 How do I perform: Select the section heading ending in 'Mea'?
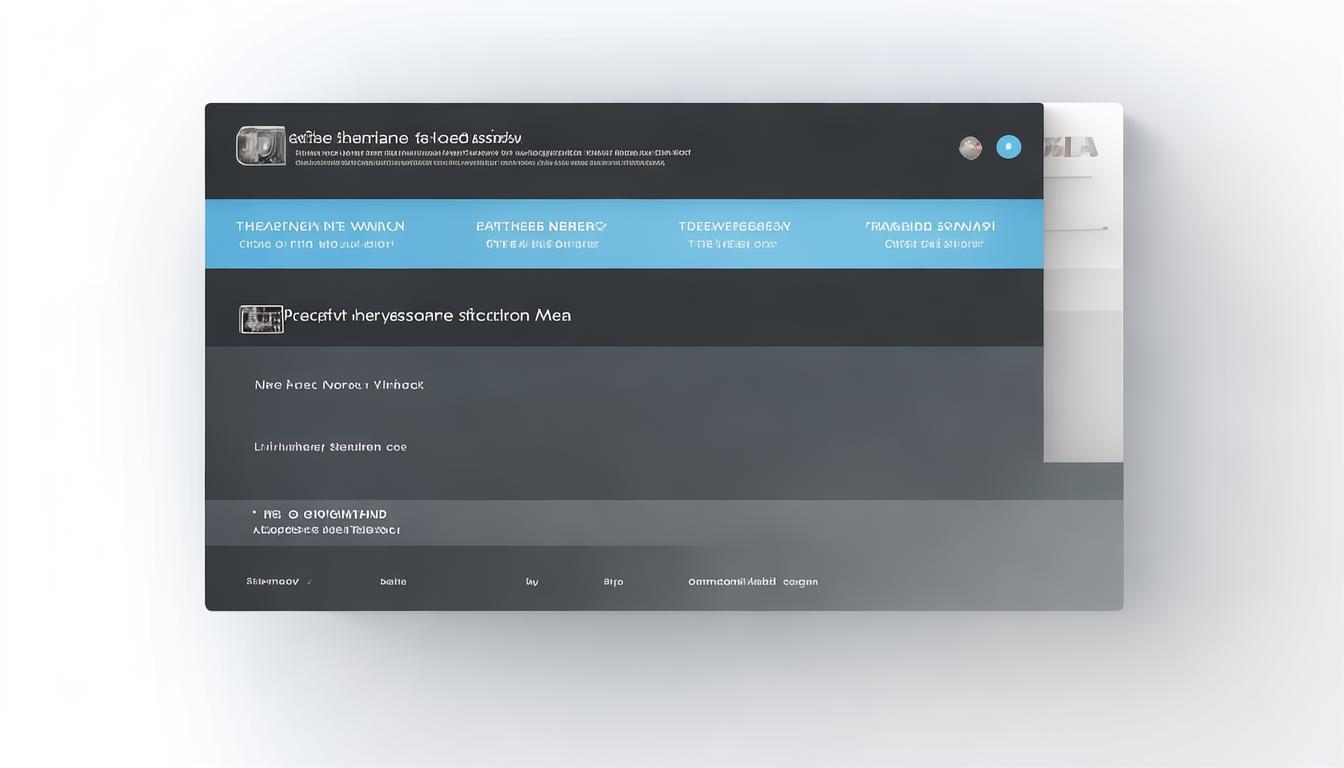427,315
